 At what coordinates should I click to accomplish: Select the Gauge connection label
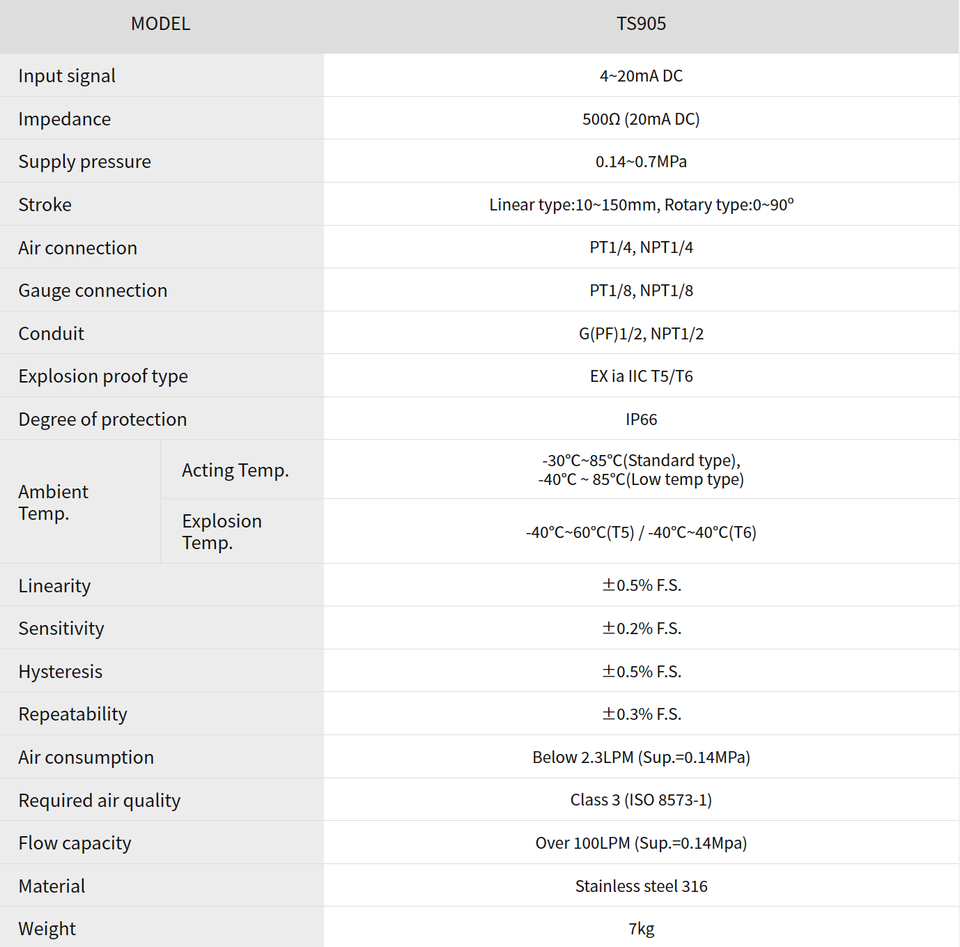pos(93,291)
